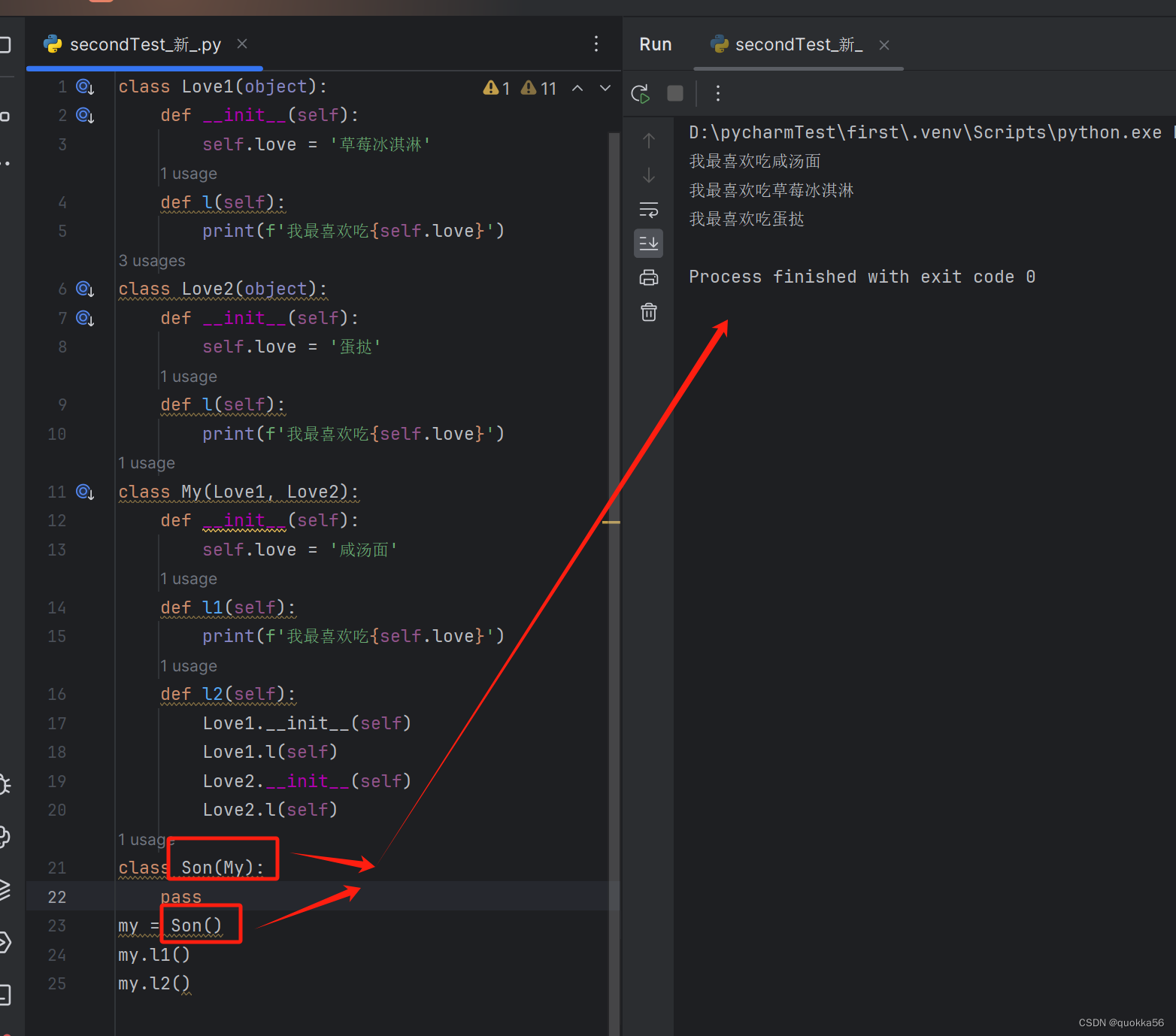Screen dimensions: 1176x1036
Task: Go to previous highlighted problem arrow
Action: pyautogui.click(x=577, y=88)
